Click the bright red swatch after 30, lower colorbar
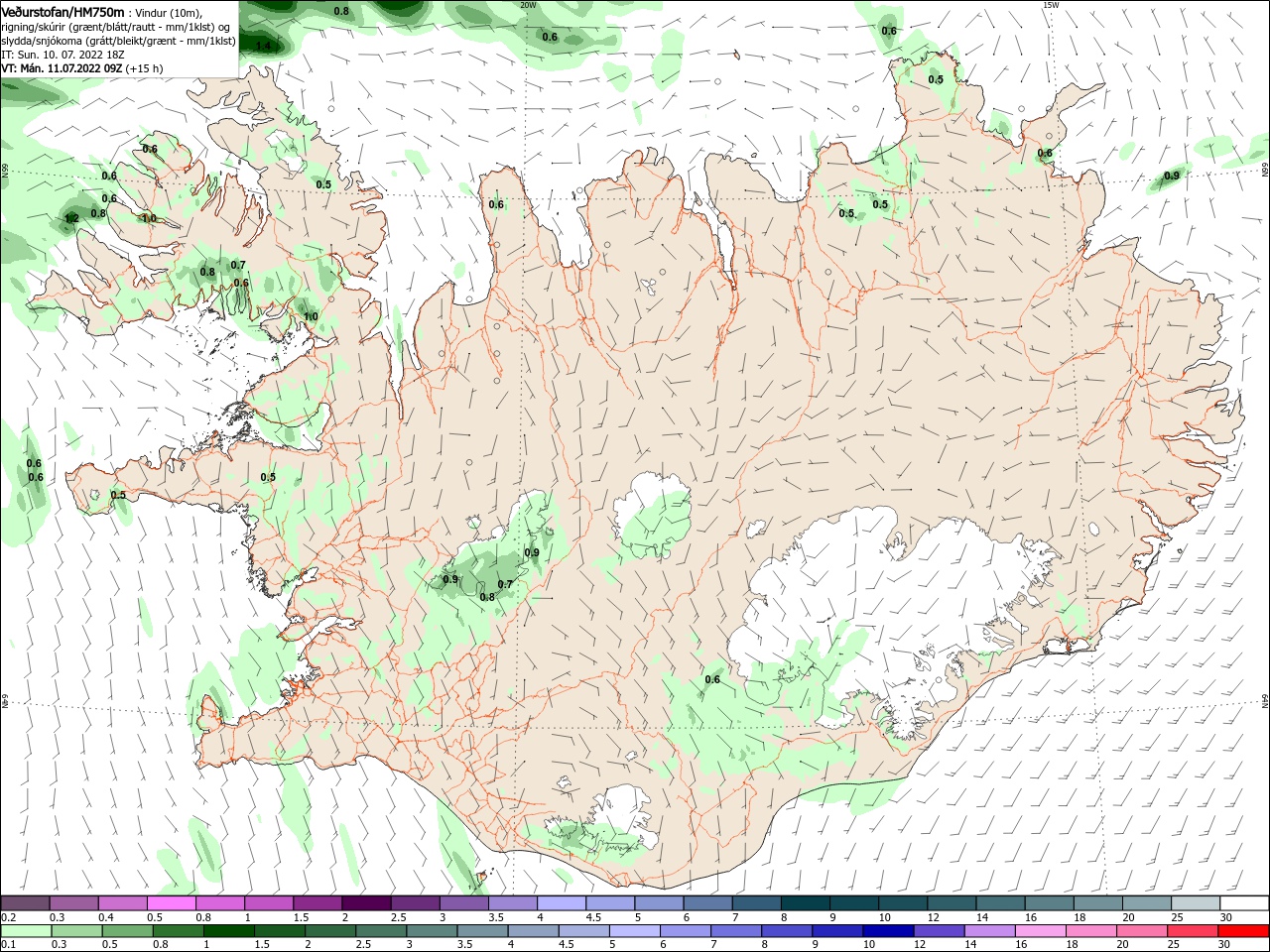This screenshot has height=952, width=1270. 1245,931
